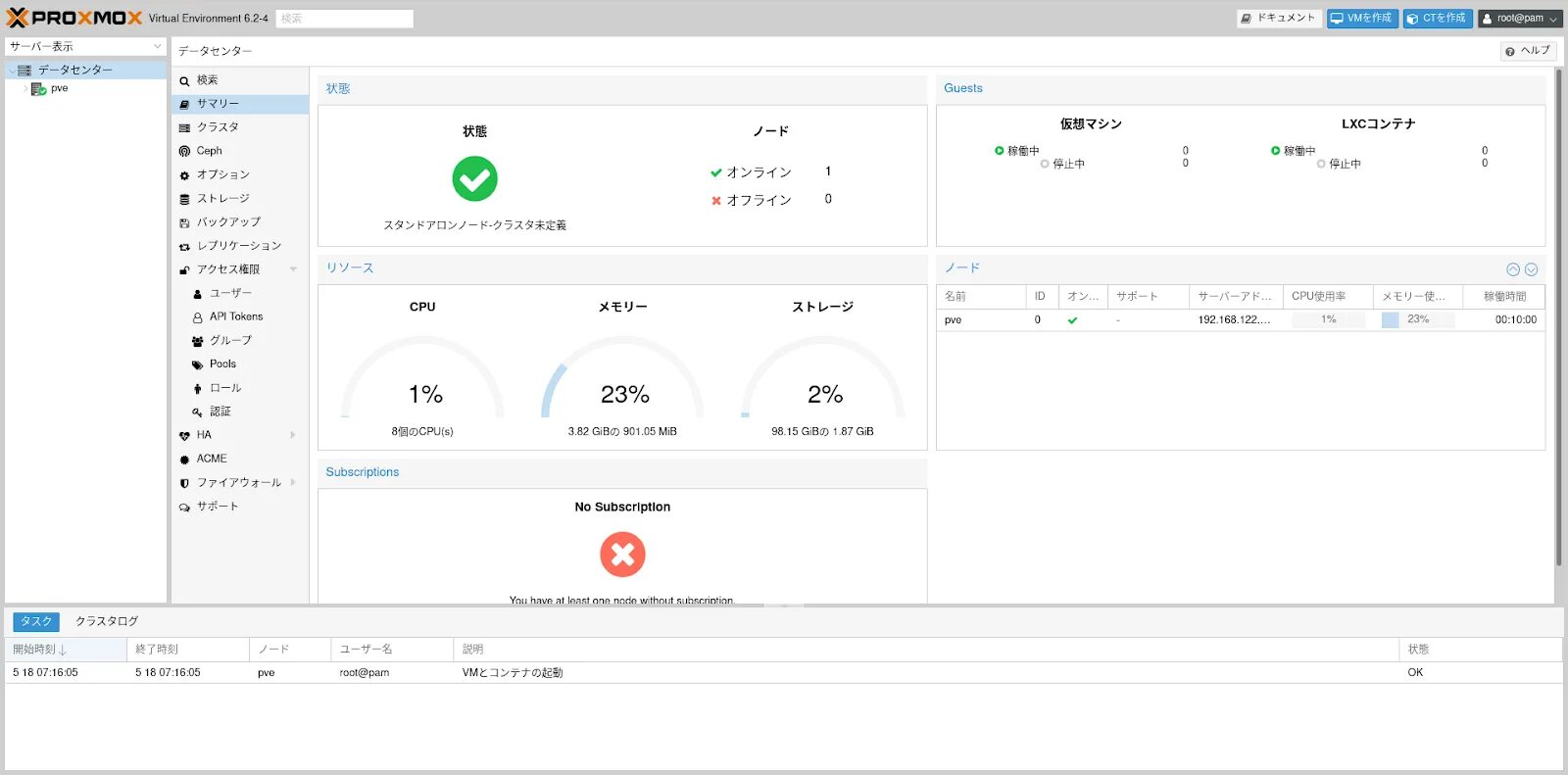This screenshot has height=775, width=1568.
Task: Open the バックアップ menu entry
Action: (240, 222)
